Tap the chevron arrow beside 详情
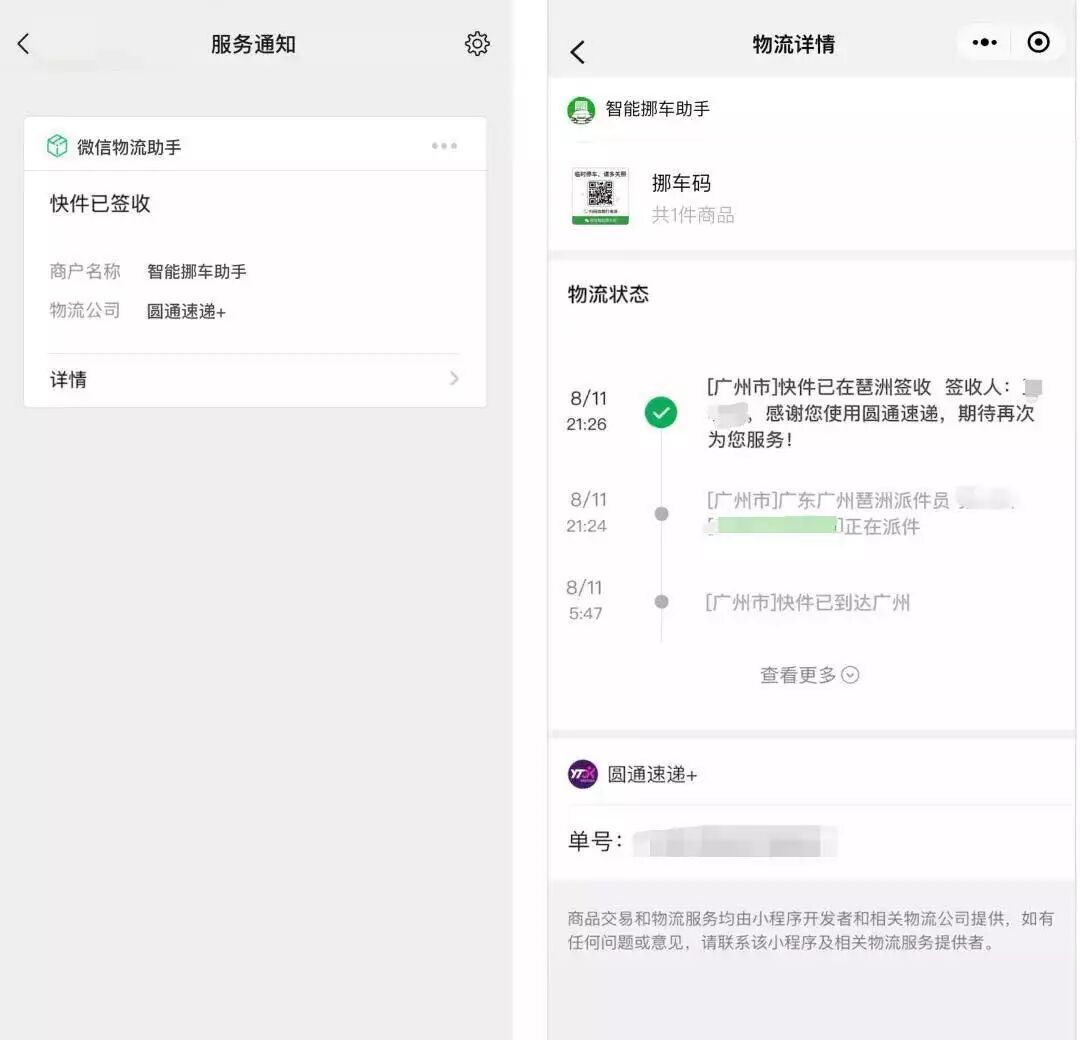Viewport: 1080px width, 1040px height. pos(454,378)
